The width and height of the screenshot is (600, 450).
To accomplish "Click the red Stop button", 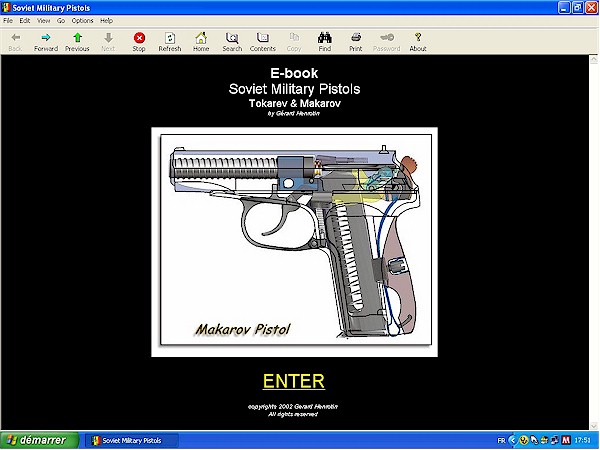I will tap(139, 41).
